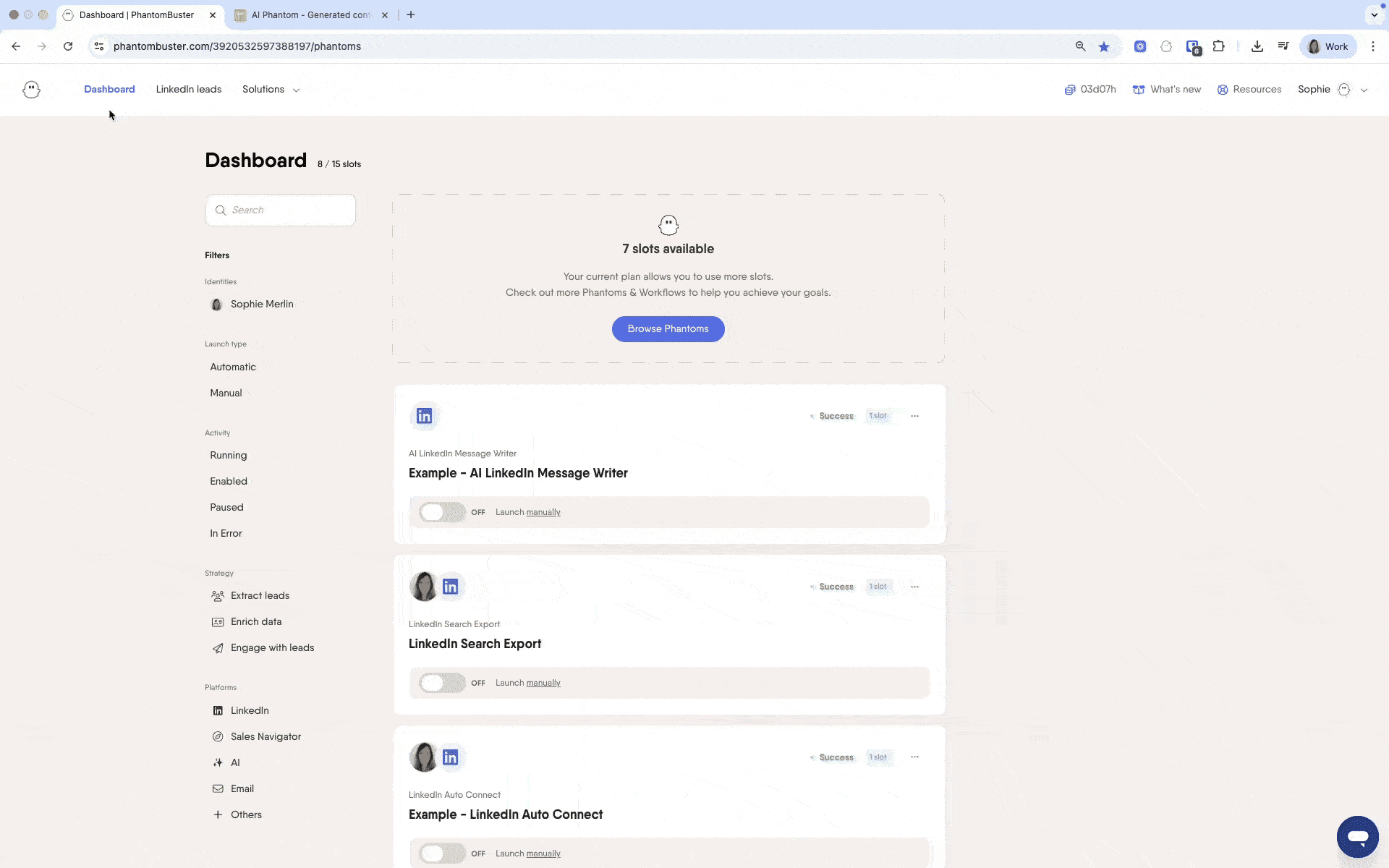Open the Dashboard nav tab
1389x868 pixels.
[x=109, y=90]
